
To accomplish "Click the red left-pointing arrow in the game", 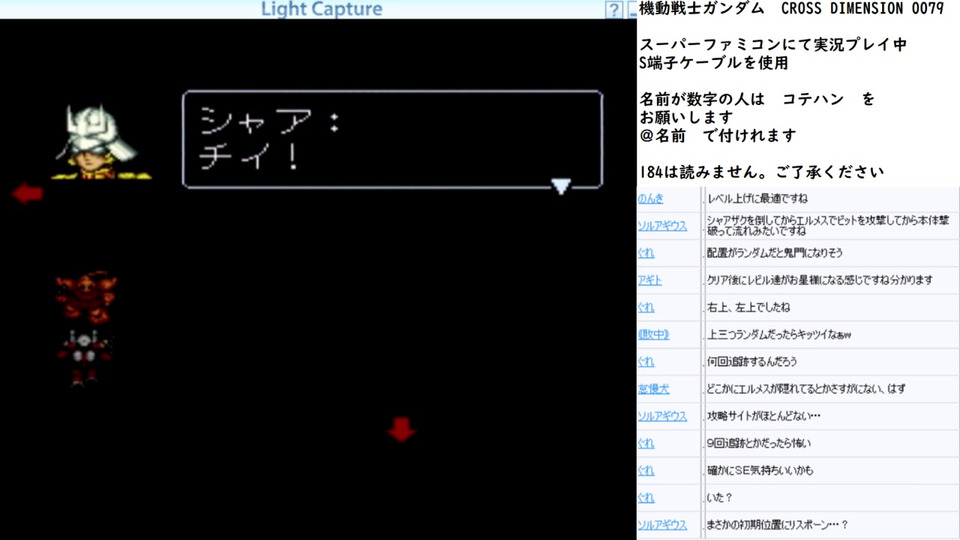I will click(28, 193).
